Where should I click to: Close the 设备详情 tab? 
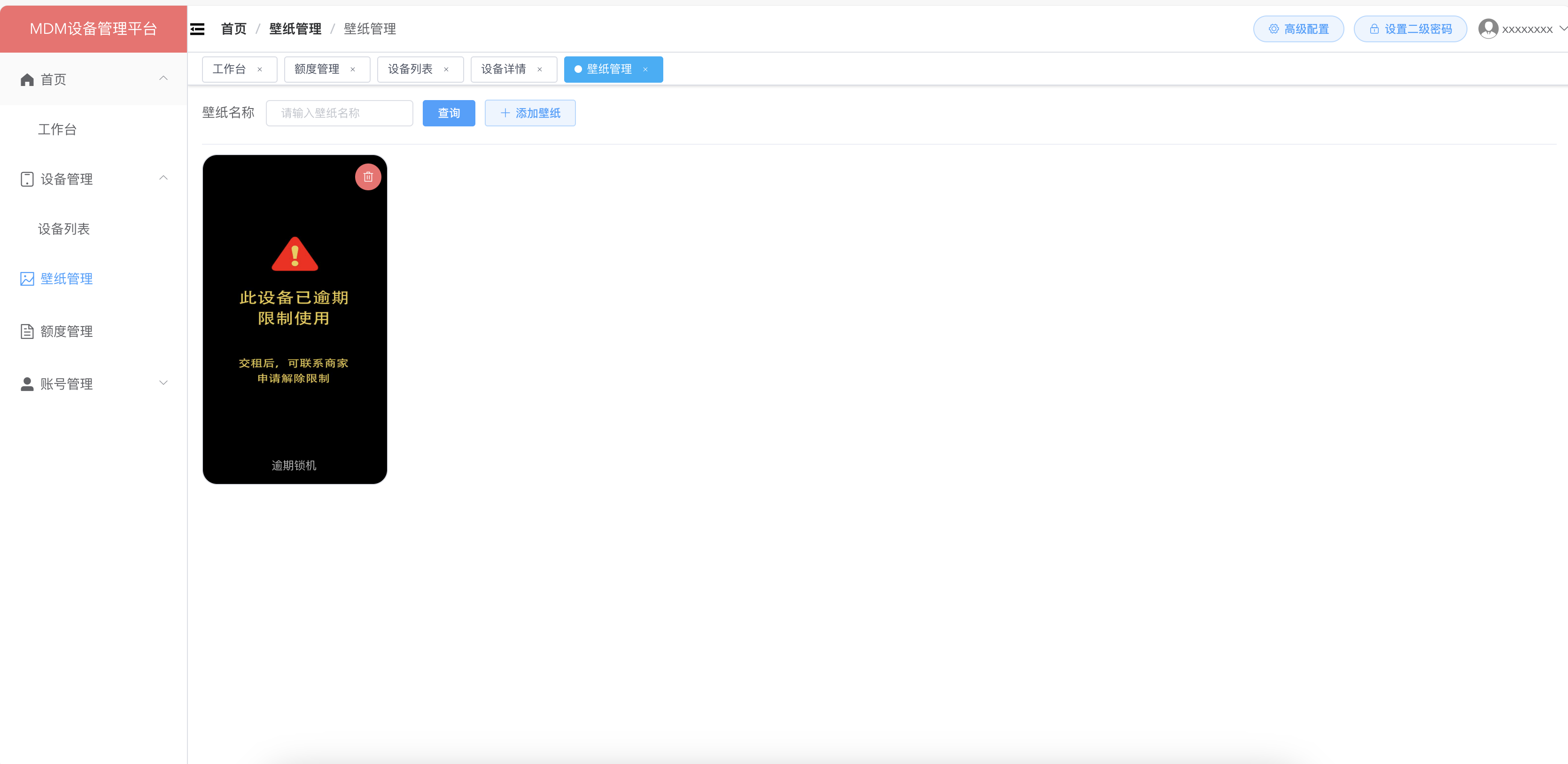click(540, 70)
